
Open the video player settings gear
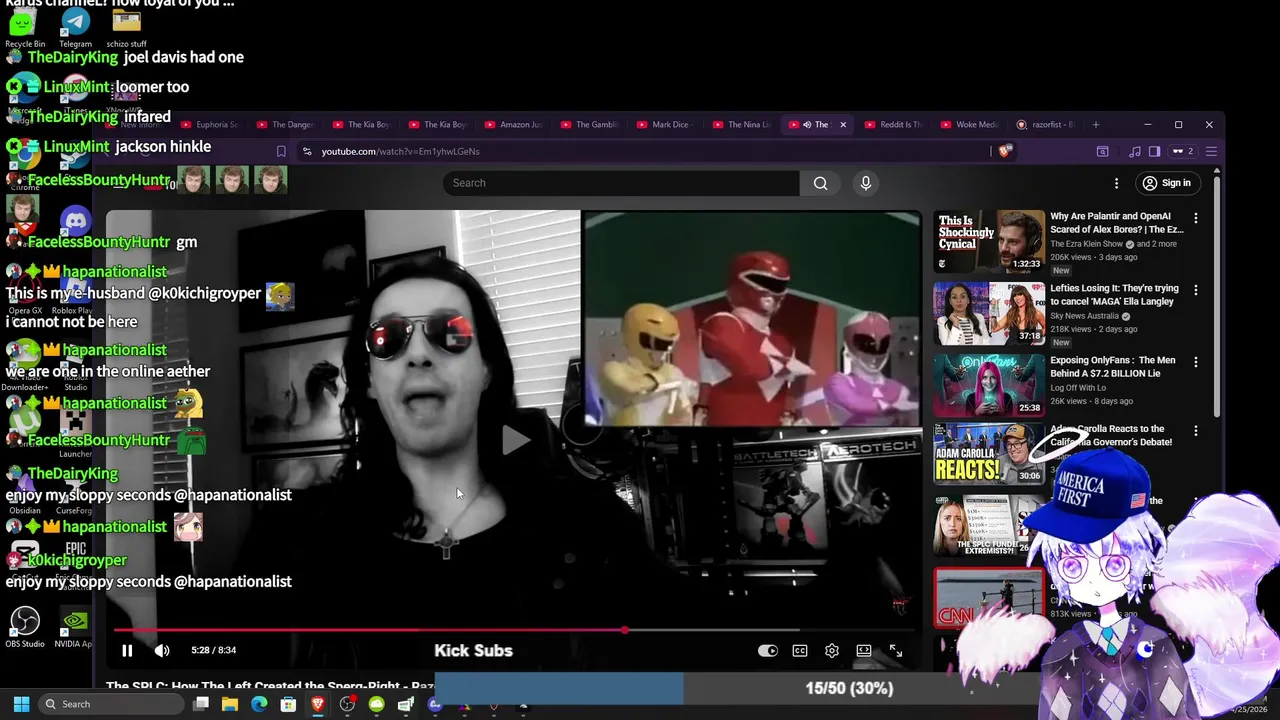click(832, 650)
